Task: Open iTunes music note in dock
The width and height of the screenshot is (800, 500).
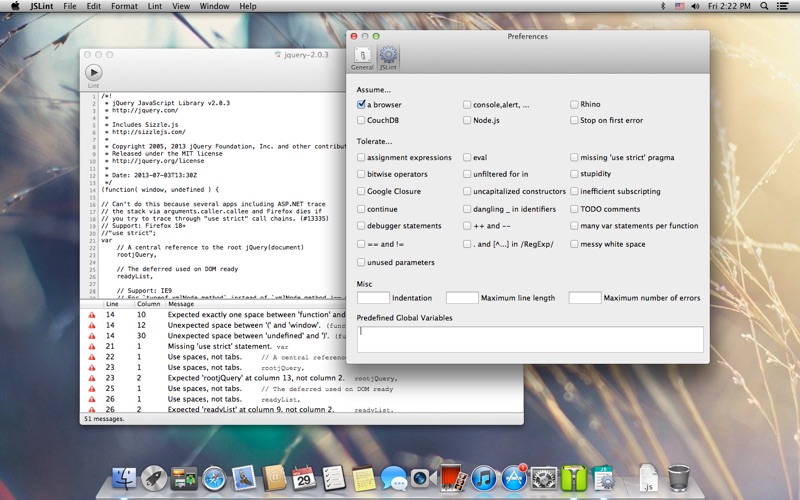Action: (484, 478)
